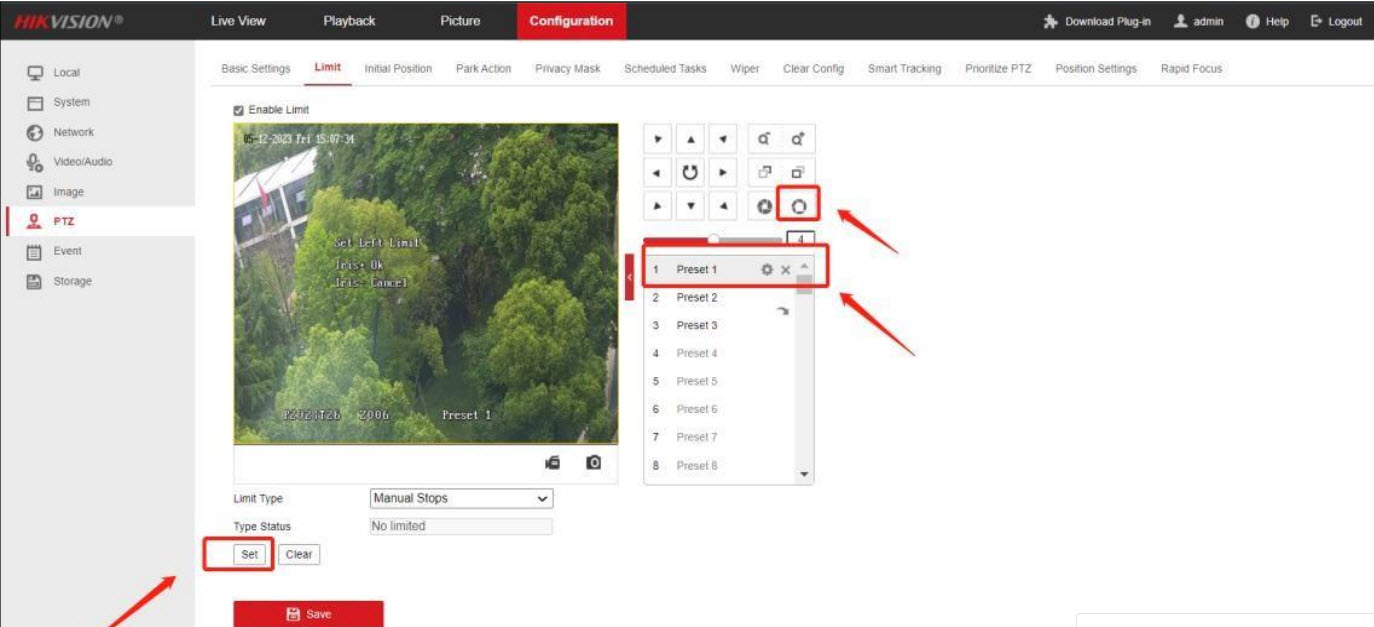Pan the camera right with the right arrow
Image resolution: width=1374 pixels, height=627 pixels.
click(722, 172)
